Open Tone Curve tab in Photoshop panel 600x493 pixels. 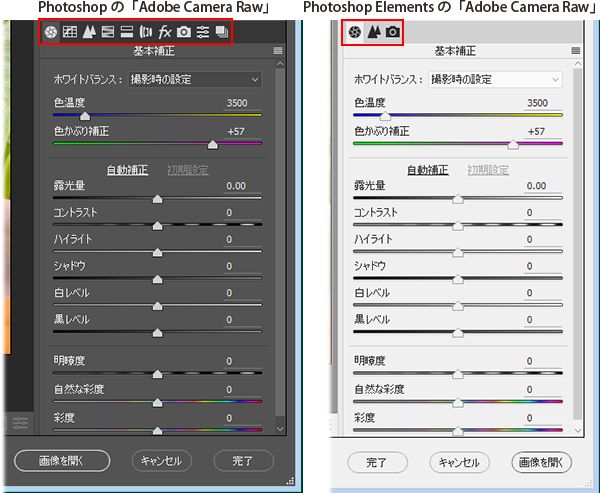[x=70, y=32]
